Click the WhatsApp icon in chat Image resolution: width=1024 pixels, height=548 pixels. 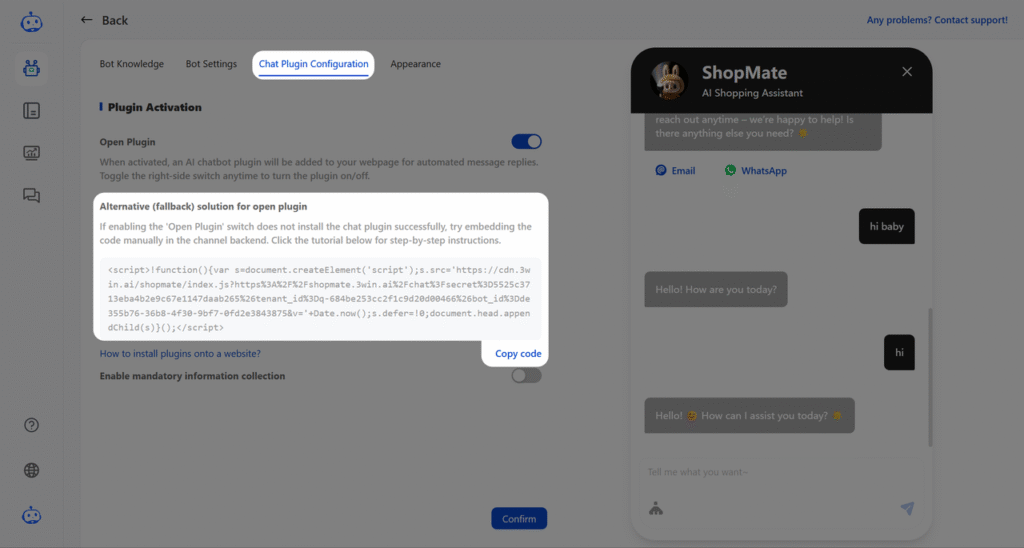click(730, 170)
